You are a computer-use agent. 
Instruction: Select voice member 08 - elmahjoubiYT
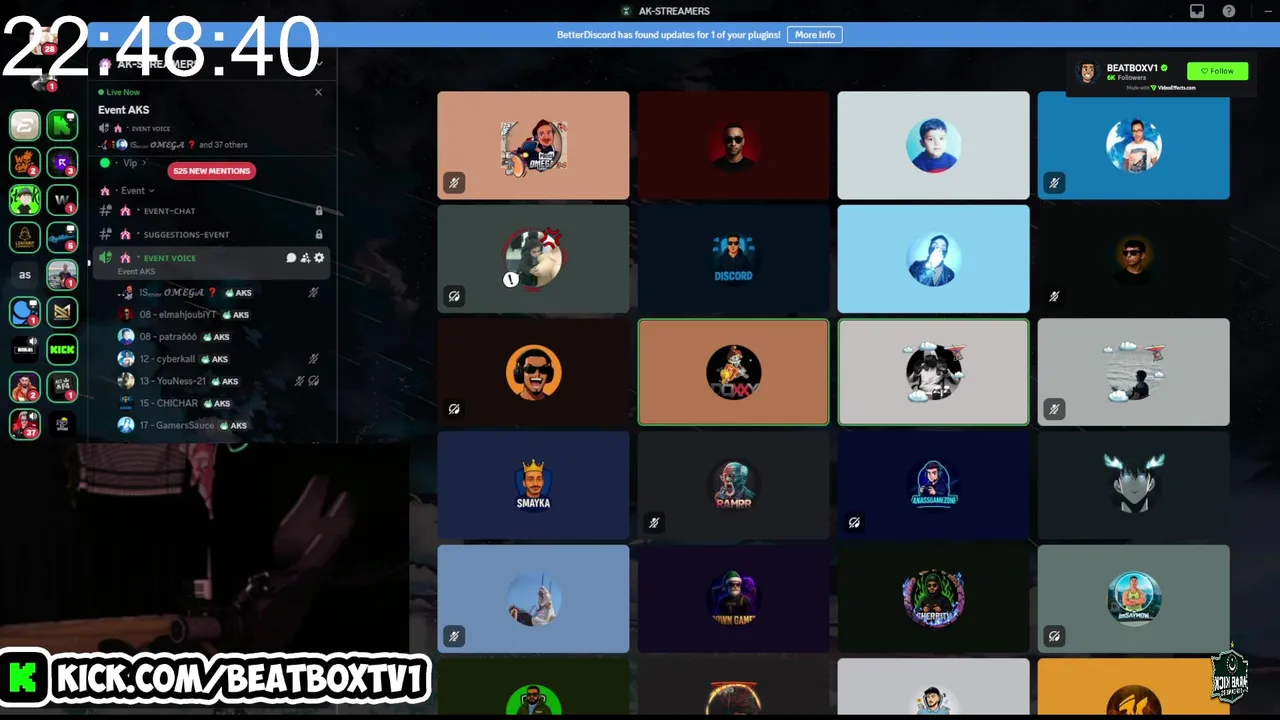coord(220,314)
